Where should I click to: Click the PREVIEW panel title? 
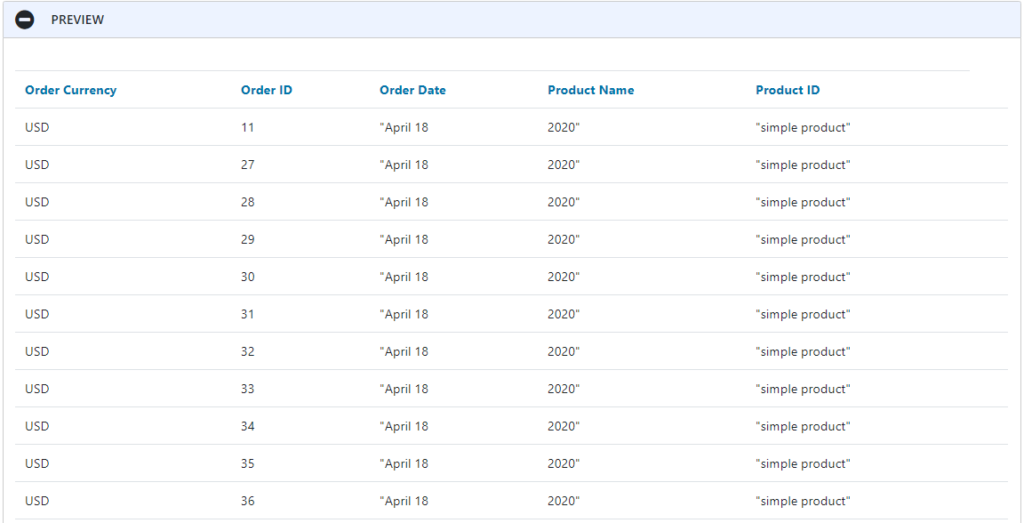pyautogui.click(x=78, y=20)
